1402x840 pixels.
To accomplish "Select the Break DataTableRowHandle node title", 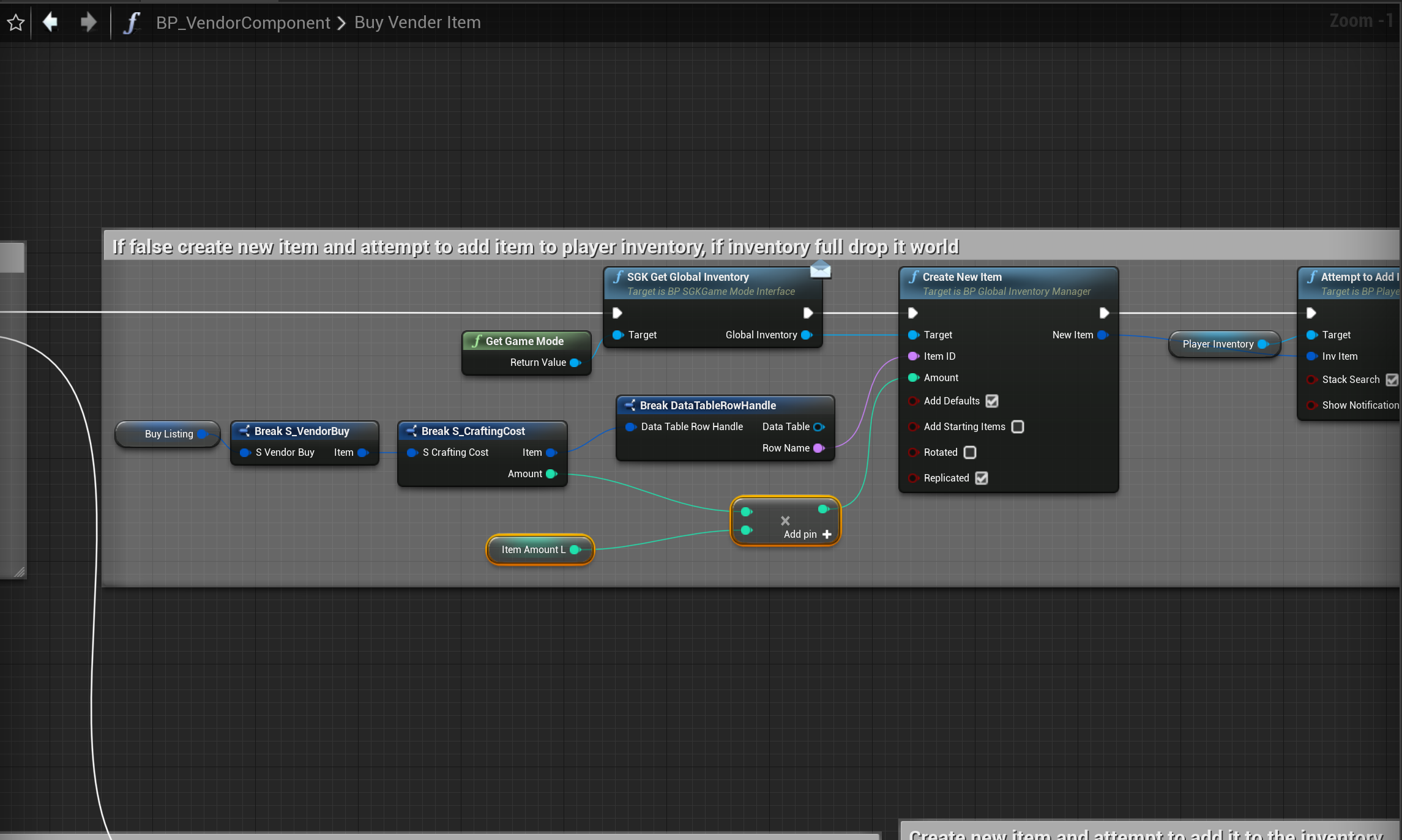I will point(707,406).
